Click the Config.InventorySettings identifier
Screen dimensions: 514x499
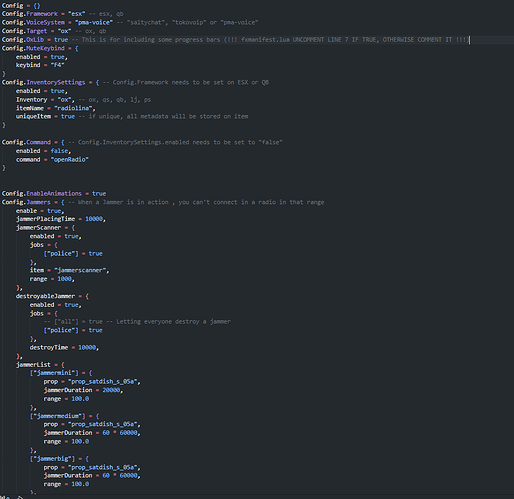click(43, 82)
